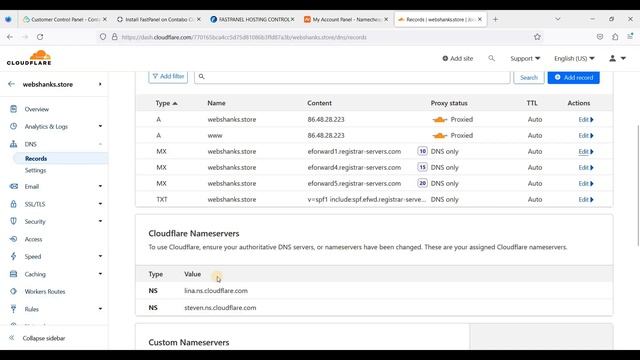640x360 pixels.
Task: Click the priority 15 badge
Action: [x=422, y=167]
